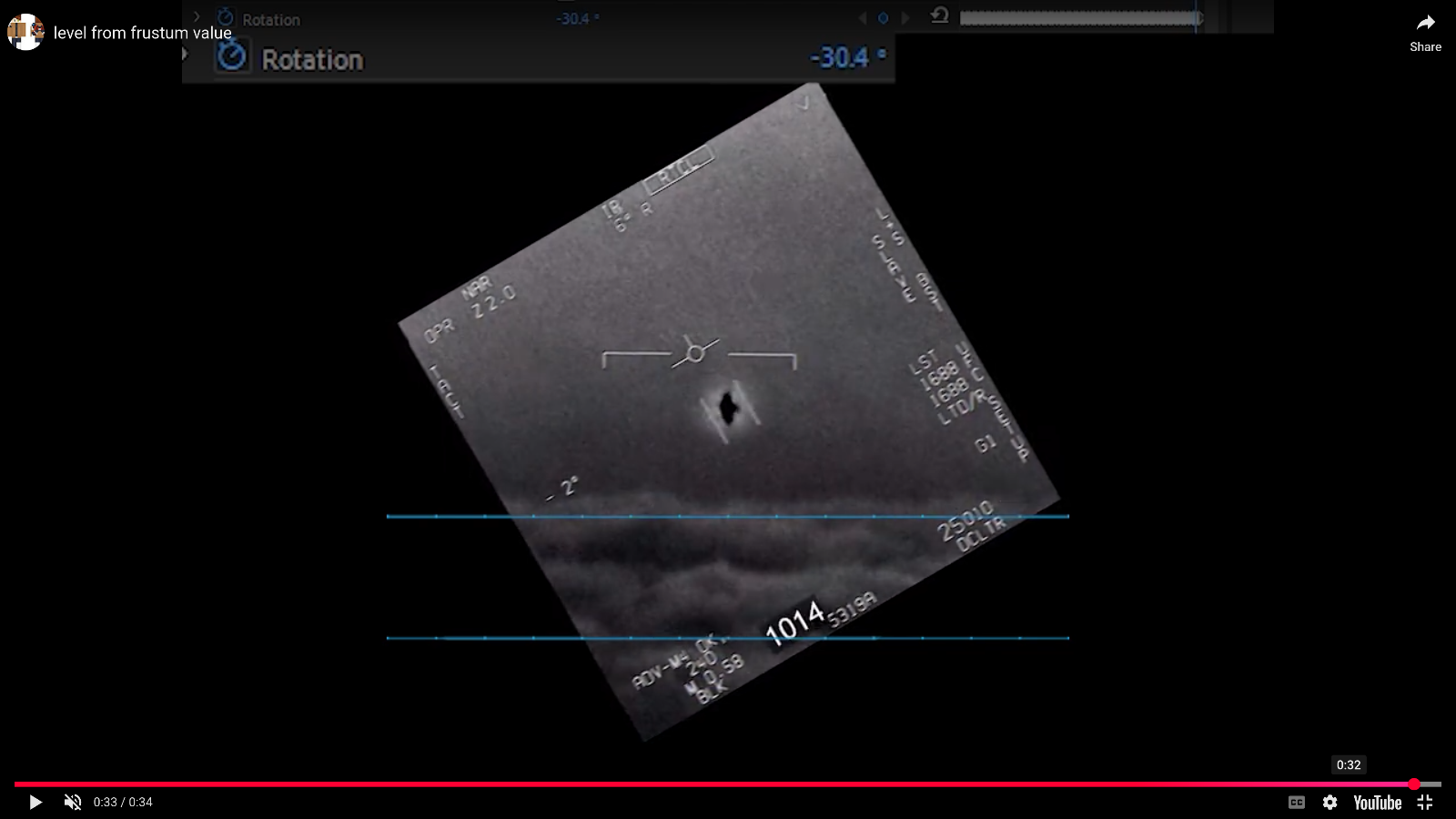The image size is (1456, 819).
Task: Exit fullscreen mode
Action: [x=1425, y=802]
